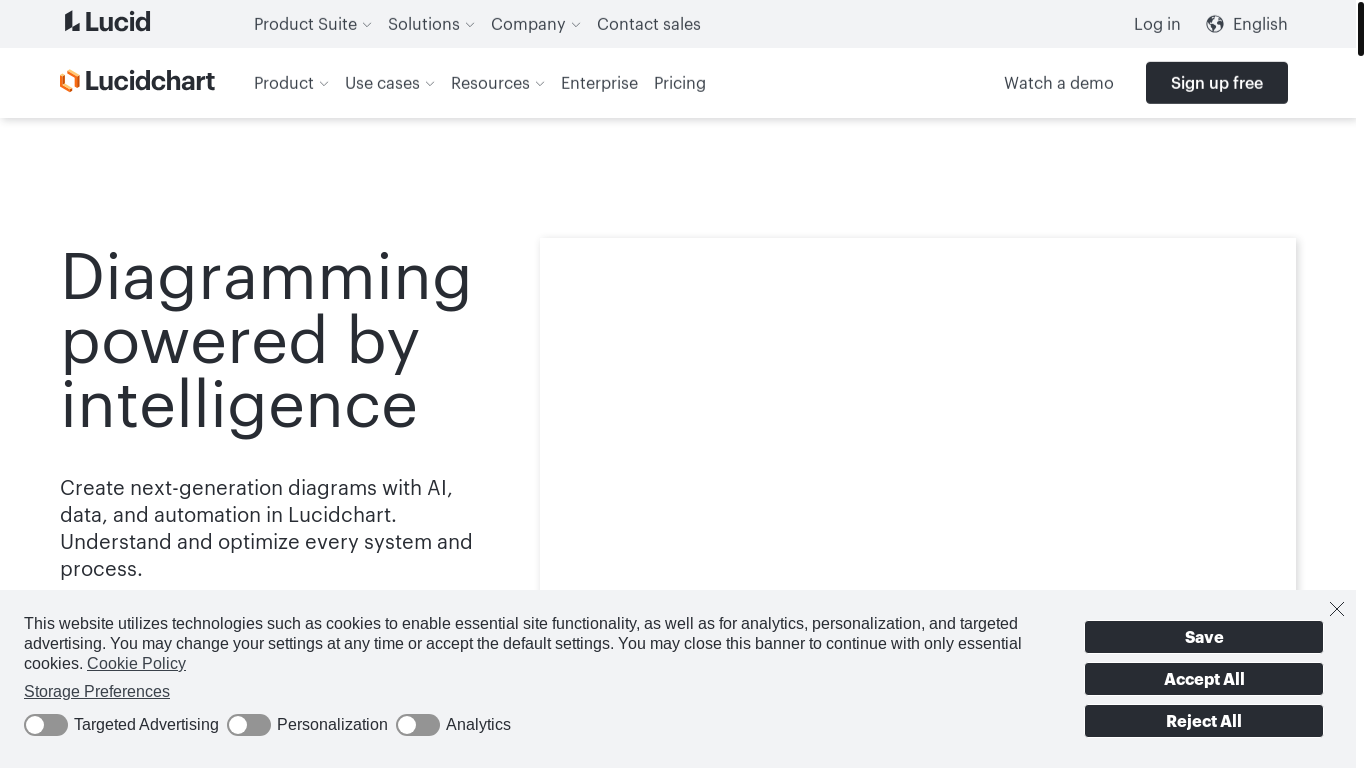Expand the Product Suite dropdown
This screenshot has width=1366, height=768.
click(312, 24)
